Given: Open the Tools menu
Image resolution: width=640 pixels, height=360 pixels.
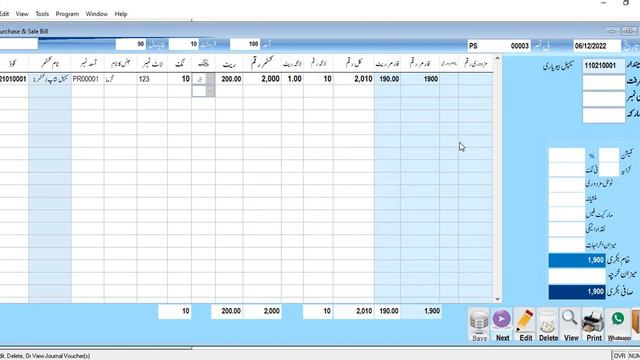Looking at the screenshot, I should point(42,14).
